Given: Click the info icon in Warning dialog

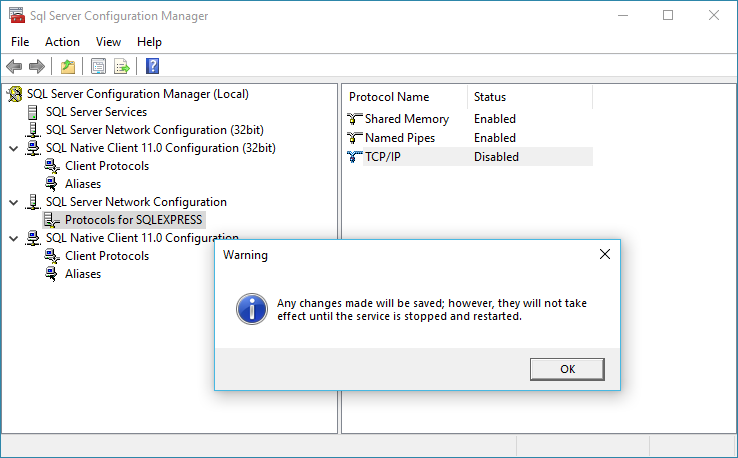Looking at the screenshot, I should click(x=252, y=309).
